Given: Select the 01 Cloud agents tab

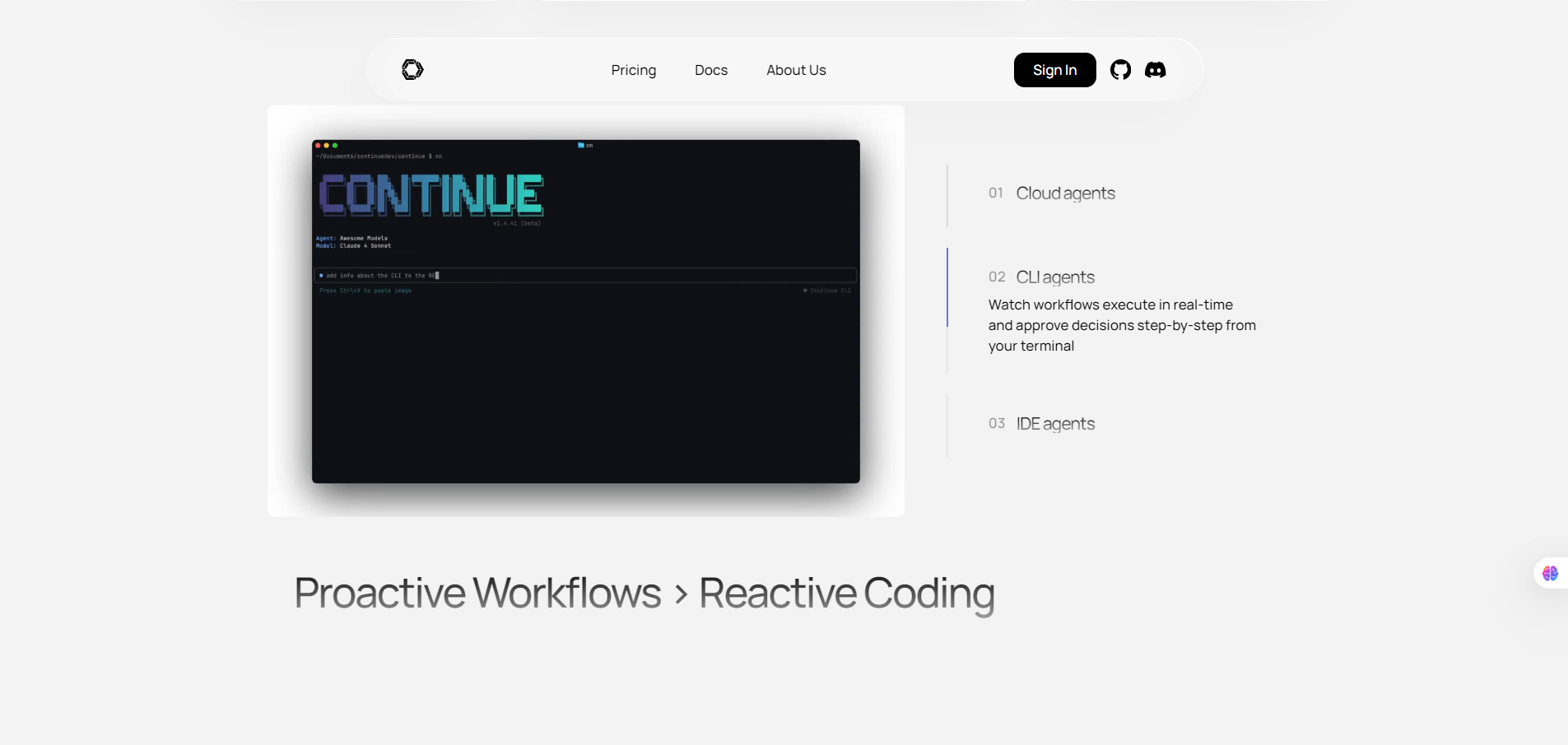Looking at the screenshot, I should point(1051,193).
